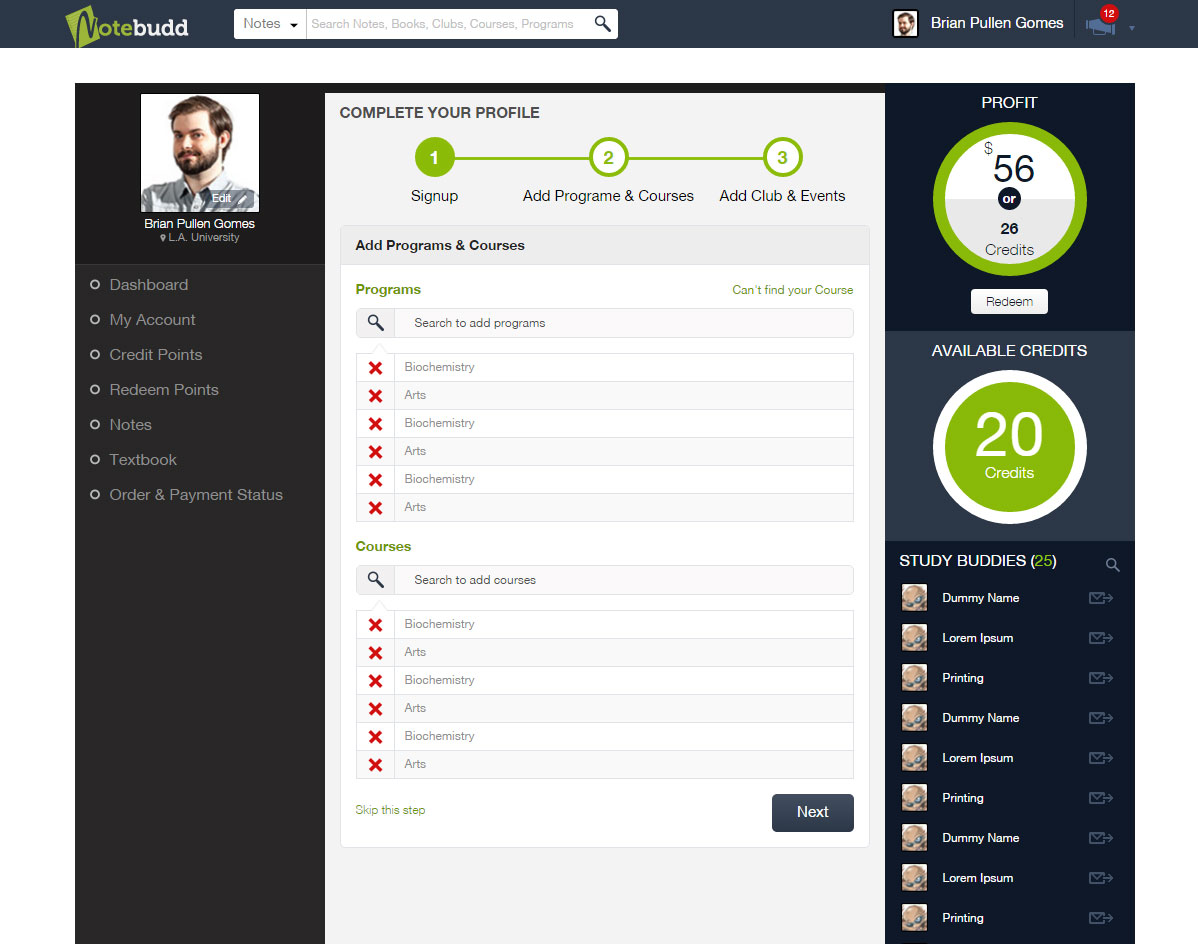
Task: Click the Can't find your Course link
Action: click(x=792, y=290)
